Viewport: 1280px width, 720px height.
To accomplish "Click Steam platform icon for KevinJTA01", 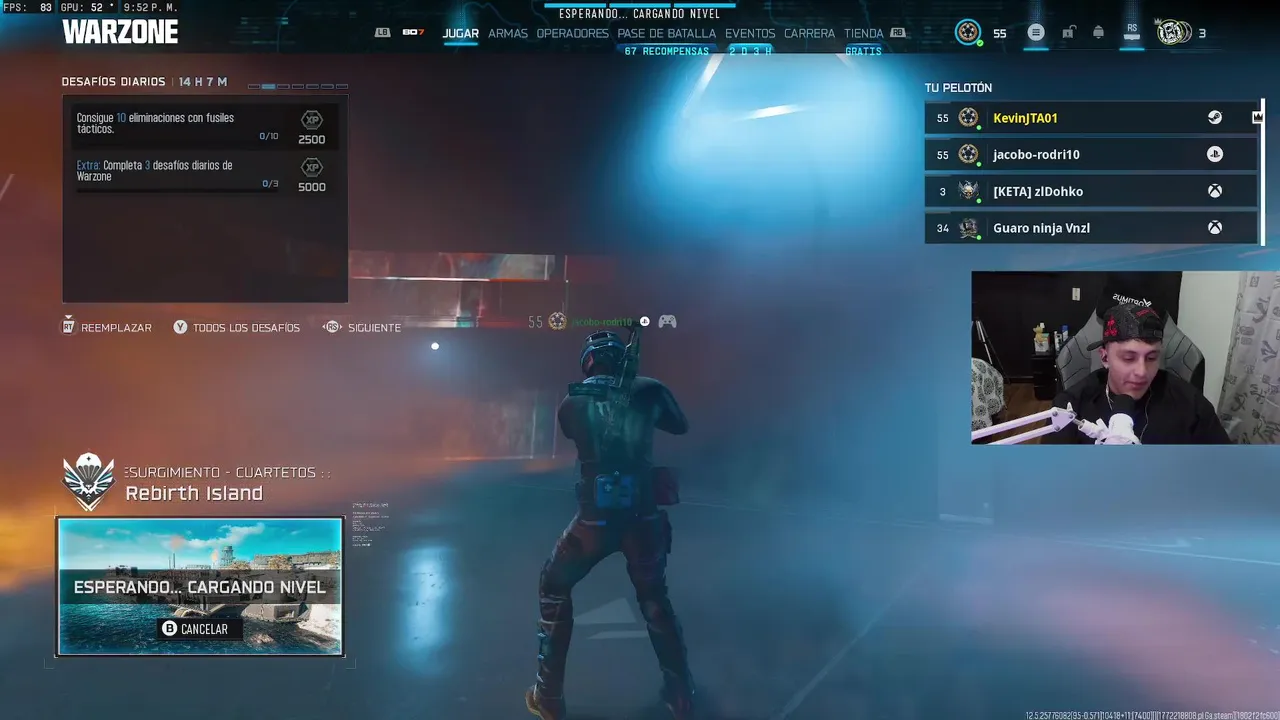I will 1214,118.
